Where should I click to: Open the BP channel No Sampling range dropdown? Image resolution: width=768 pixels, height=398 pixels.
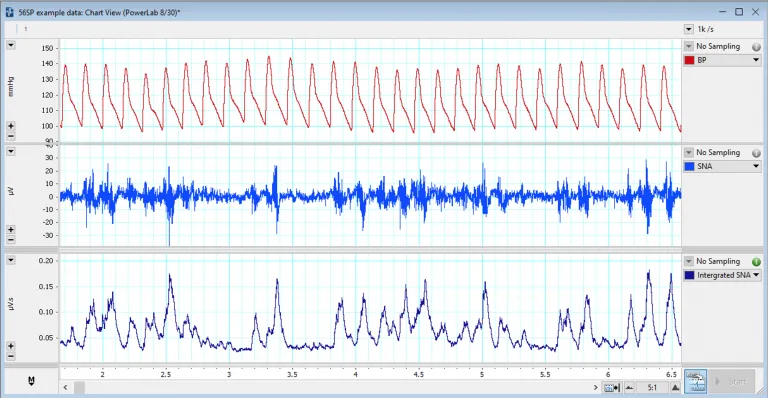tap(689, 47)
